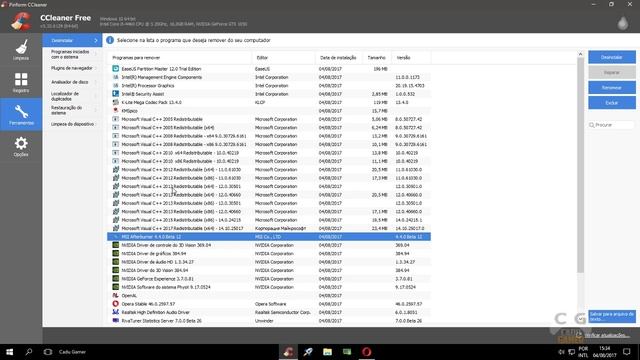The height and width of the screenshot is (360, 640).
Task: Select Intel(R) Management Engine Components
Action: [269, 77]
